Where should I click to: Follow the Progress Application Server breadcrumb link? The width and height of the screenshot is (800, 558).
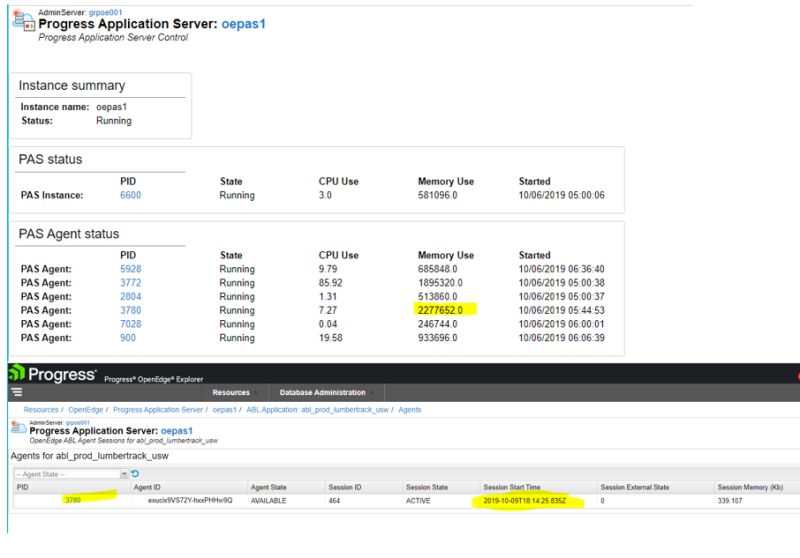point(158,410)
